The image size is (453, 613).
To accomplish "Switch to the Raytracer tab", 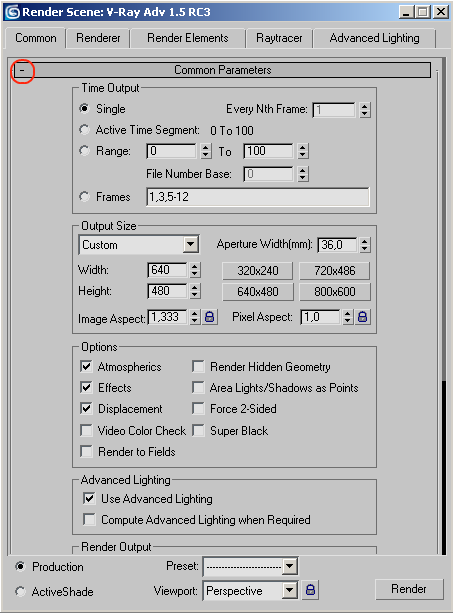I will pyautogui.click(x=279, y=38).
